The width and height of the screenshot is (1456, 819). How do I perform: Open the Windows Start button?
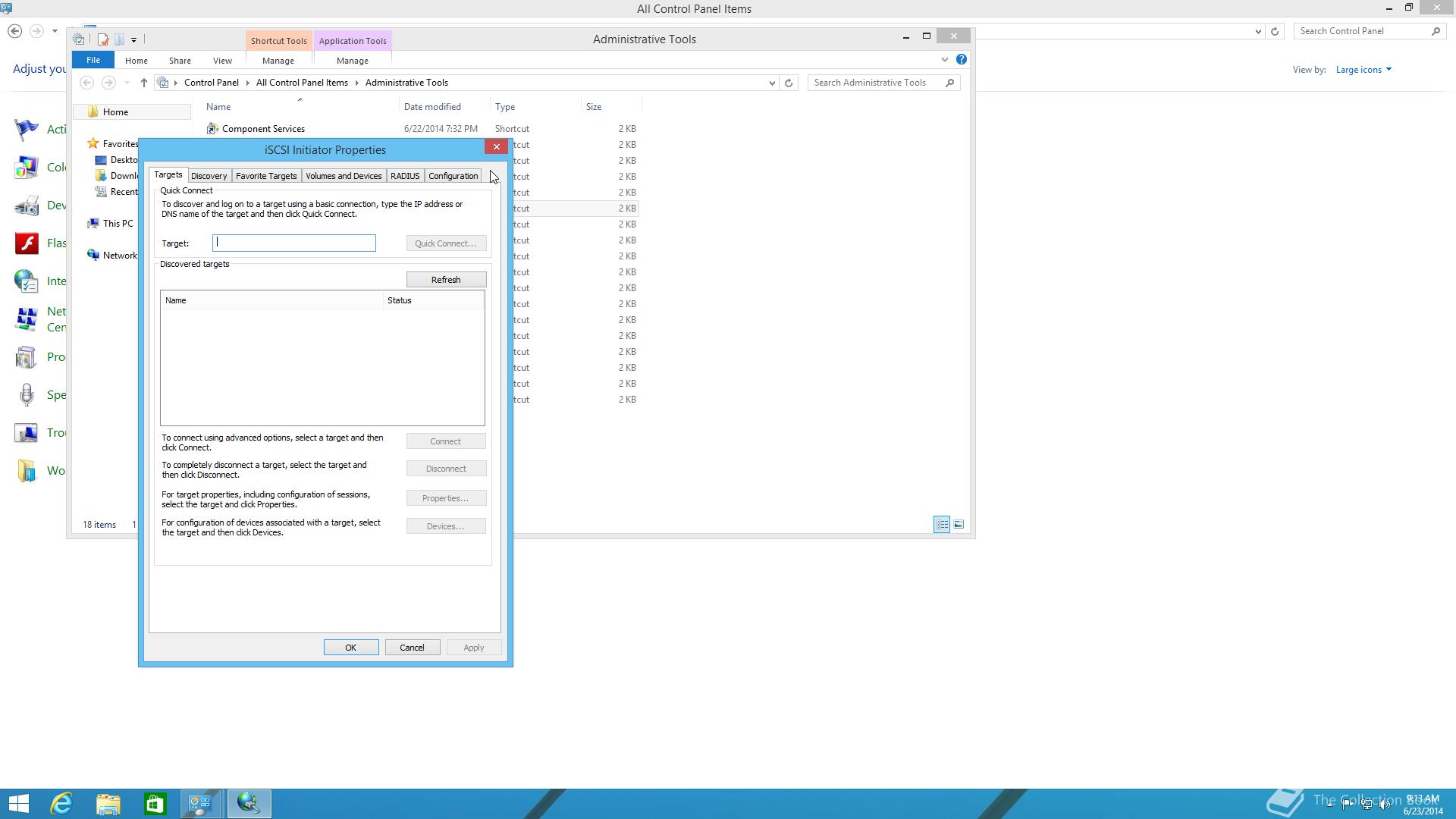tap(19, 804)
